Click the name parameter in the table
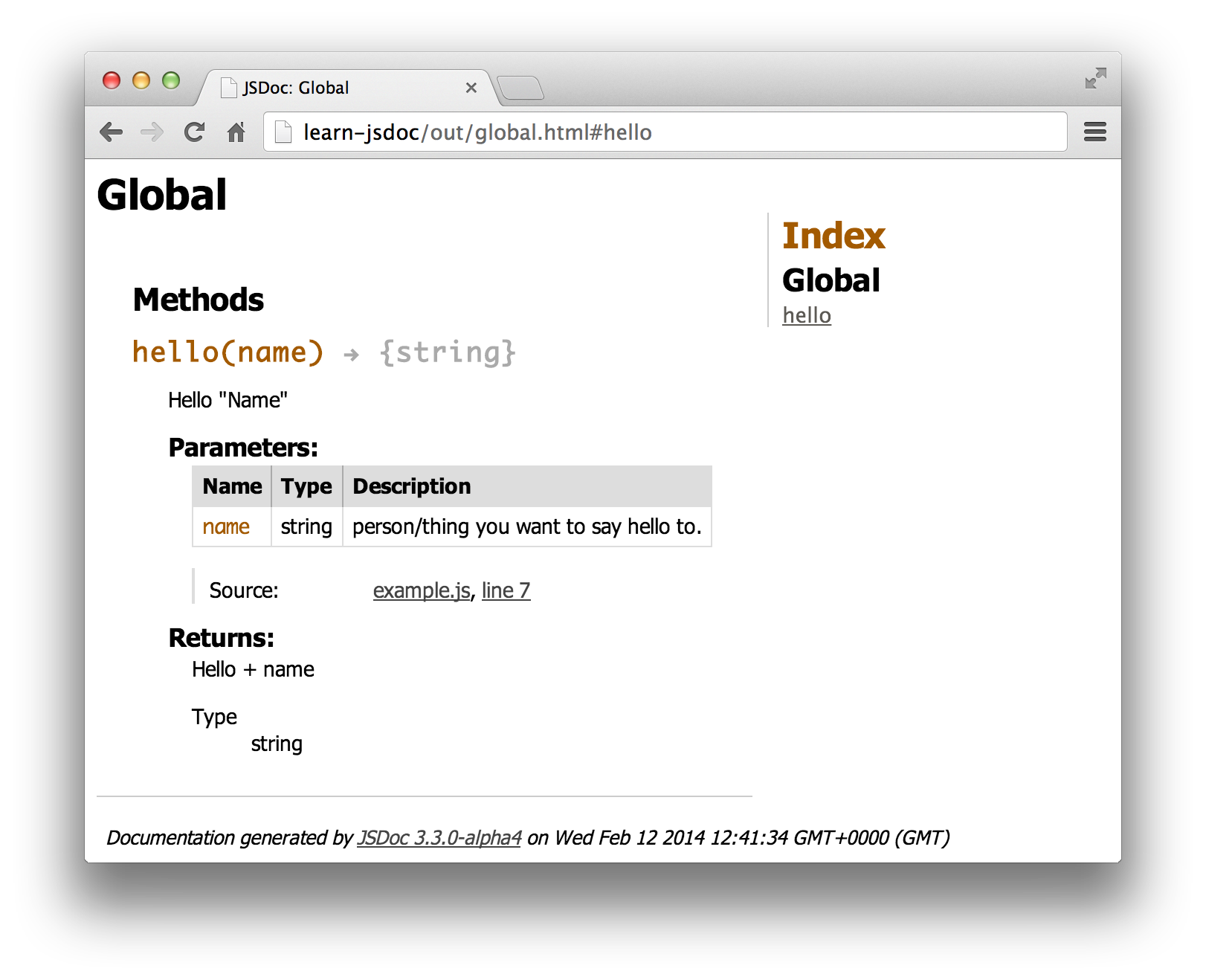 (225, 526)
